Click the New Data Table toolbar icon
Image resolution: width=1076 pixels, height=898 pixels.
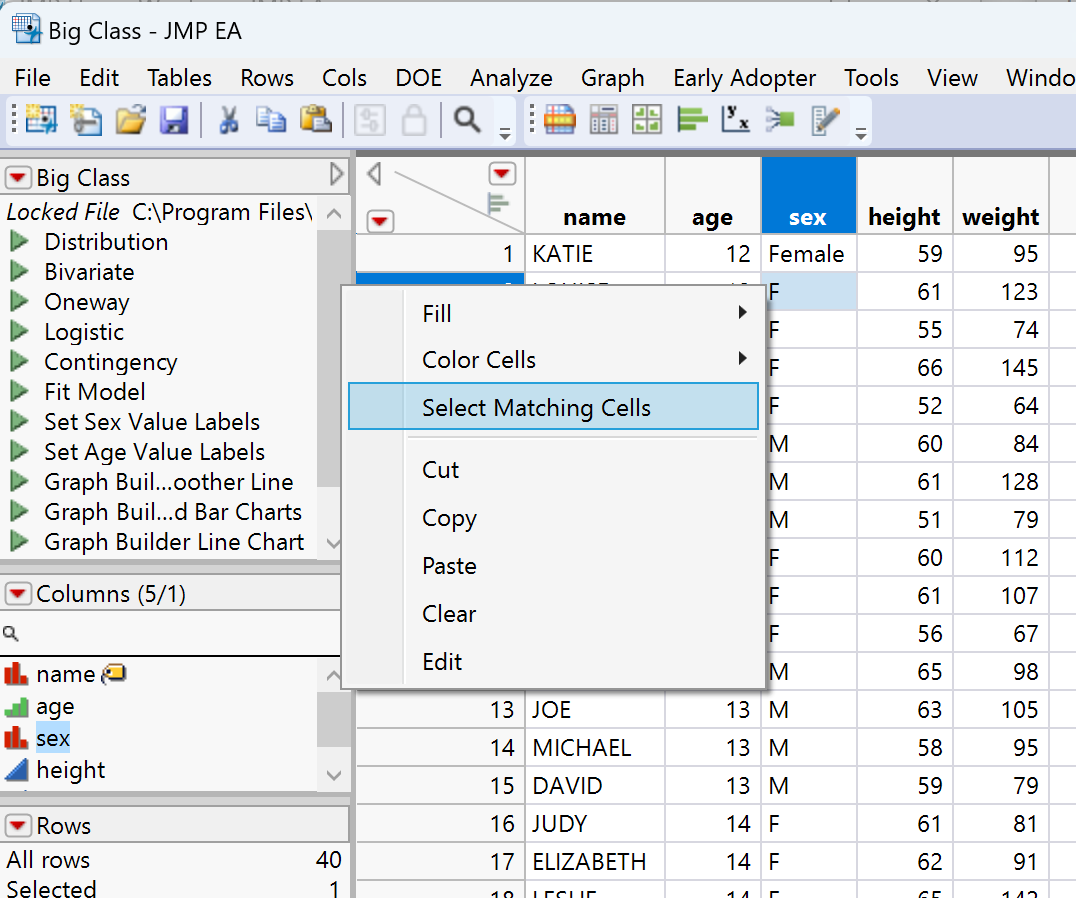[41, 121]
